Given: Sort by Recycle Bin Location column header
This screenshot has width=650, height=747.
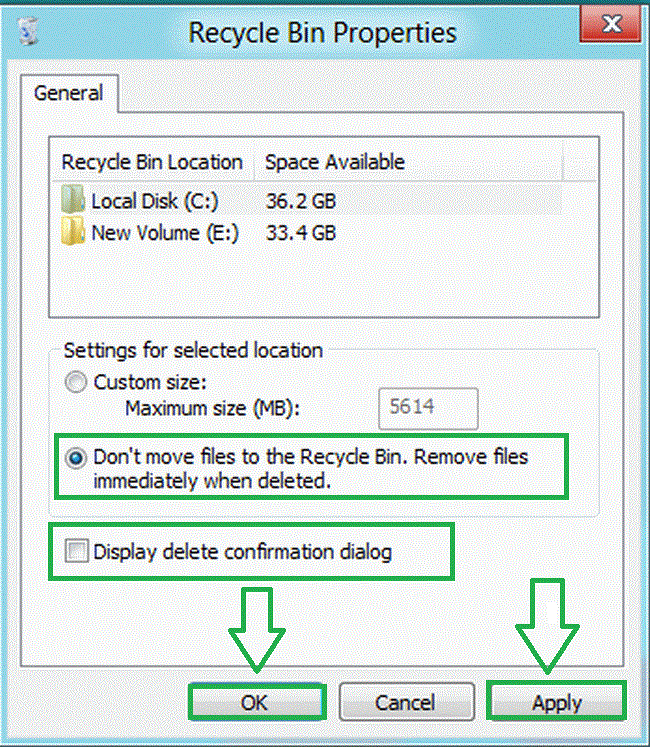Looking at the screenshot, I should [x=152, y=162].
